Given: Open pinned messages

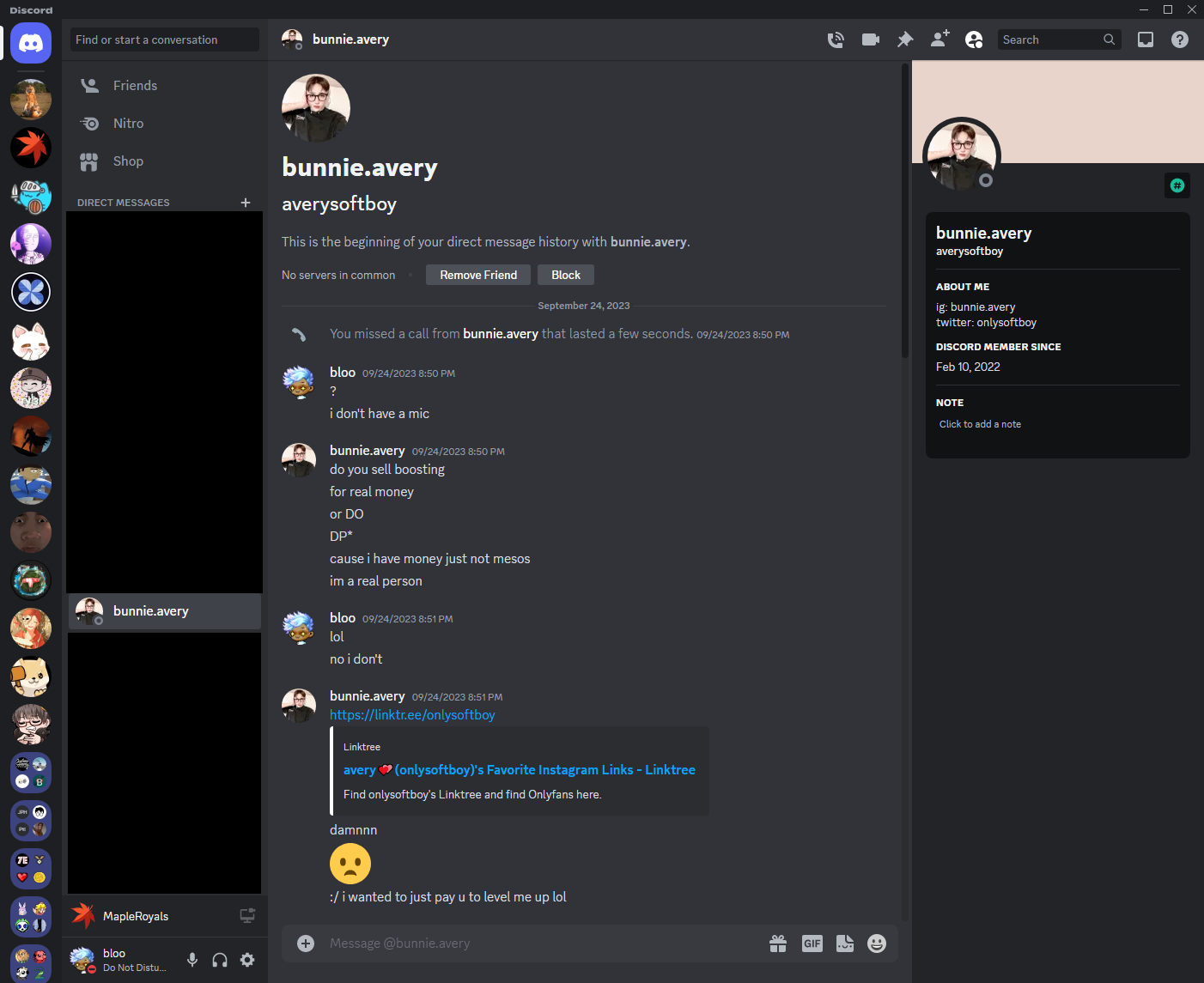Looking at the screenshot, I should tap(905, 39).
